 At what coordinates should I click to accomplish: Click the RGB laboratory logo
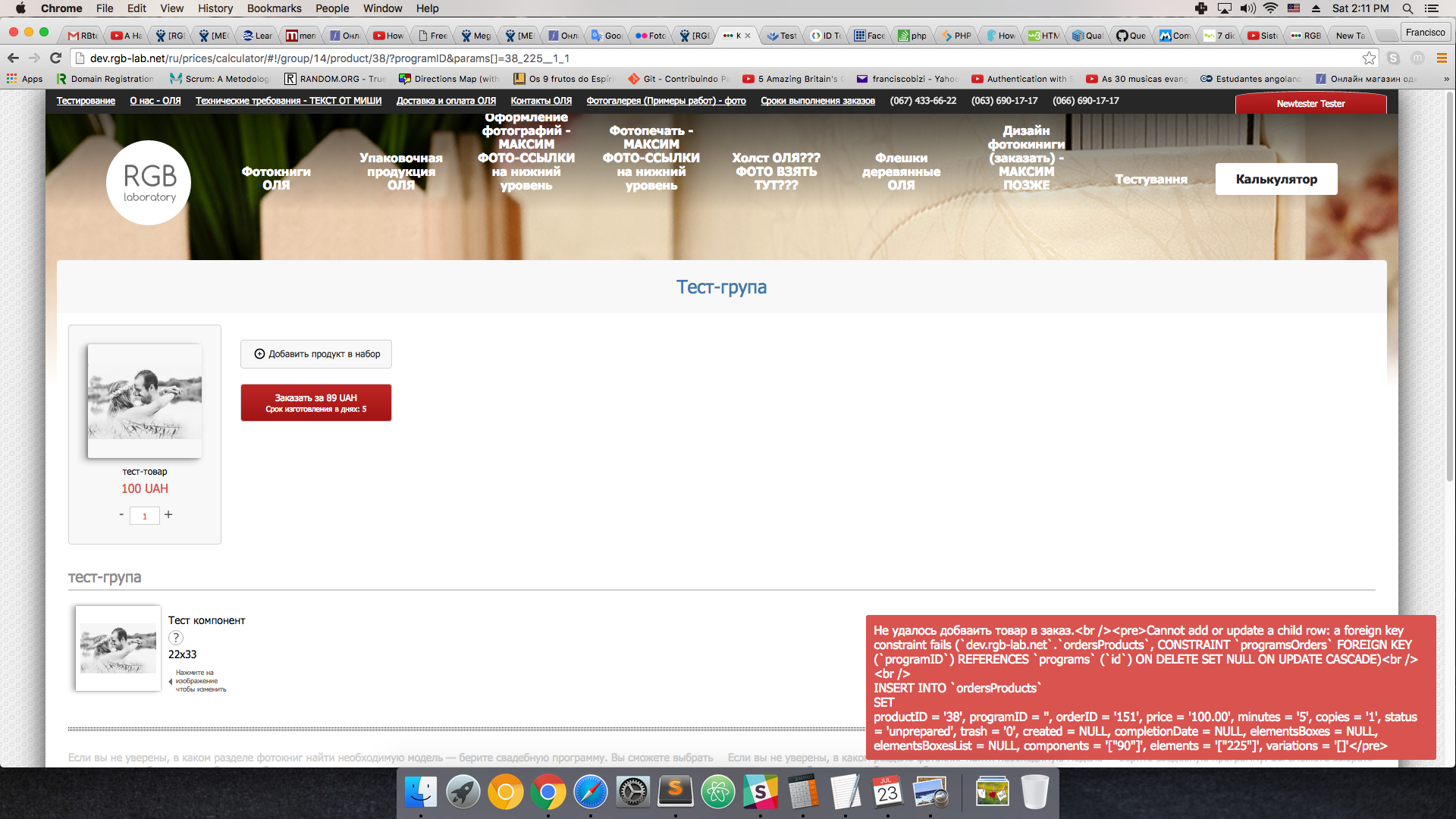click(149, 183)
